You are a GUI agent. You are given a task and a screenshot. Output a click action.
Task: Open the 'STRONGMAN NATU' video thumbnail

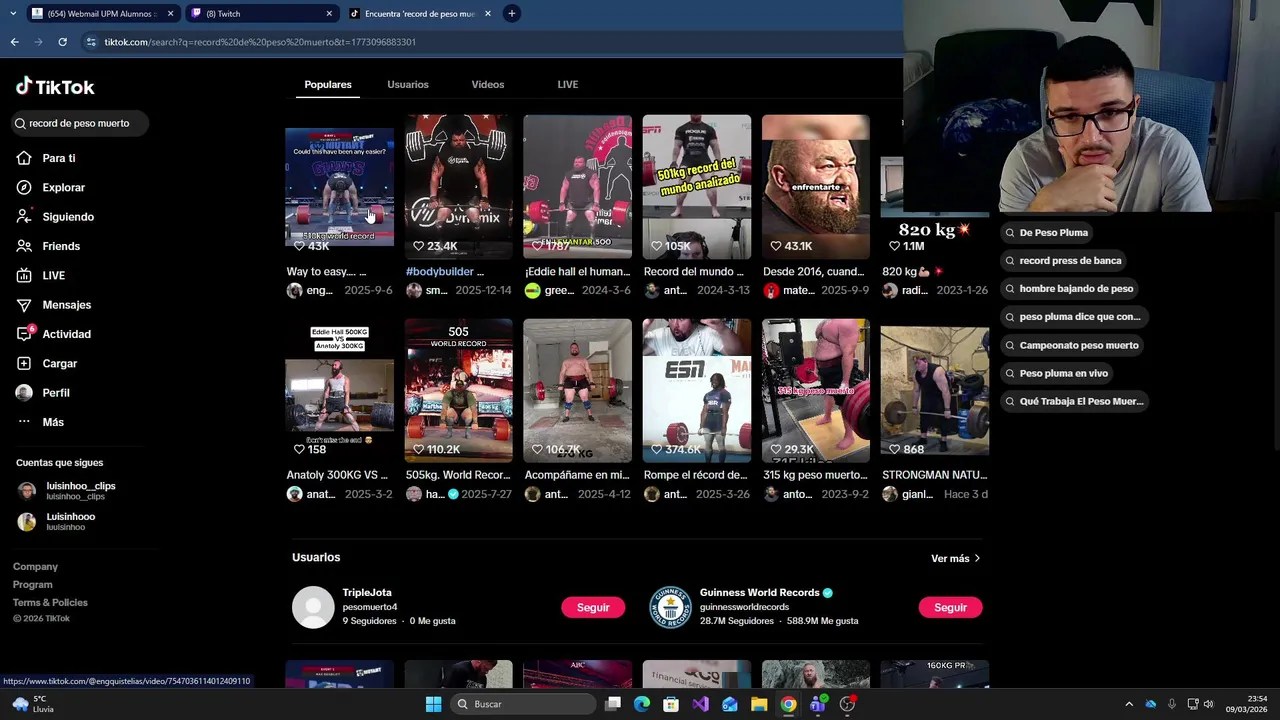point(935,390)
